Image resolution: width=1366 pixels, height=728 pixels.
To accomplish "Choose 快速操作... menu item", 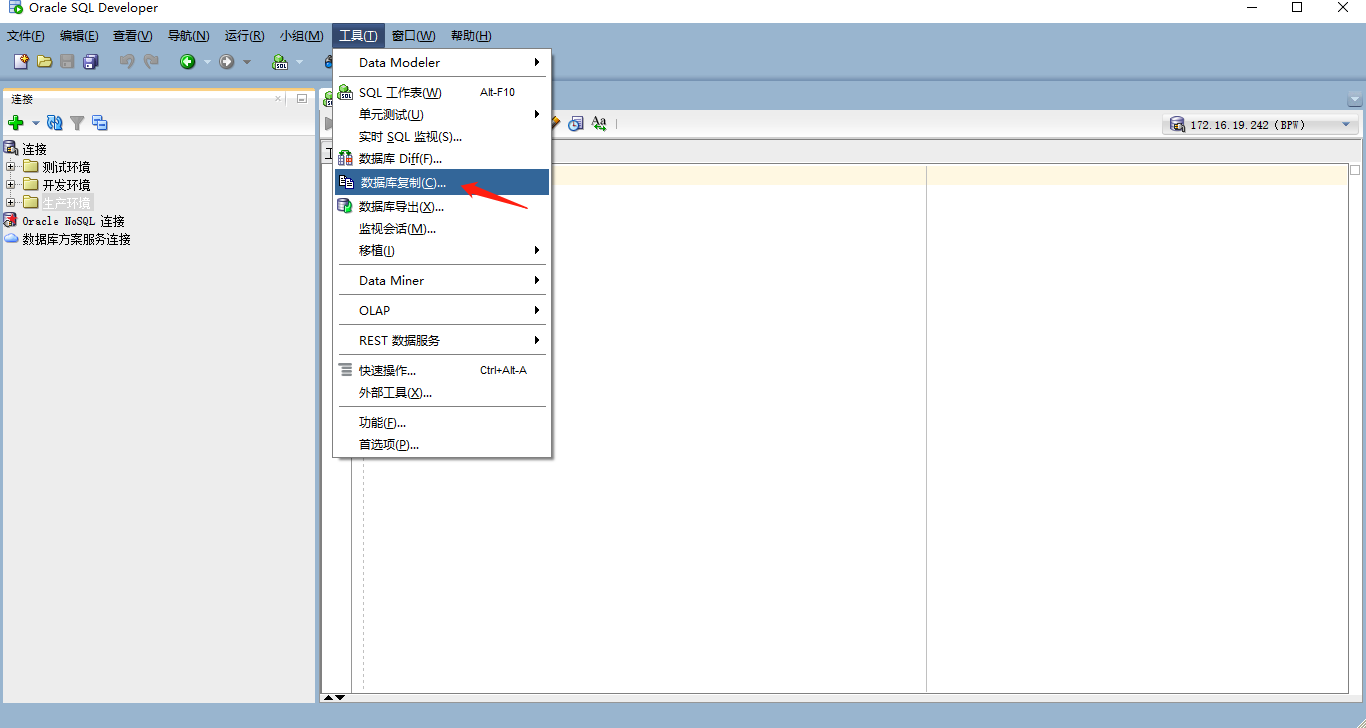I will 442,370.
